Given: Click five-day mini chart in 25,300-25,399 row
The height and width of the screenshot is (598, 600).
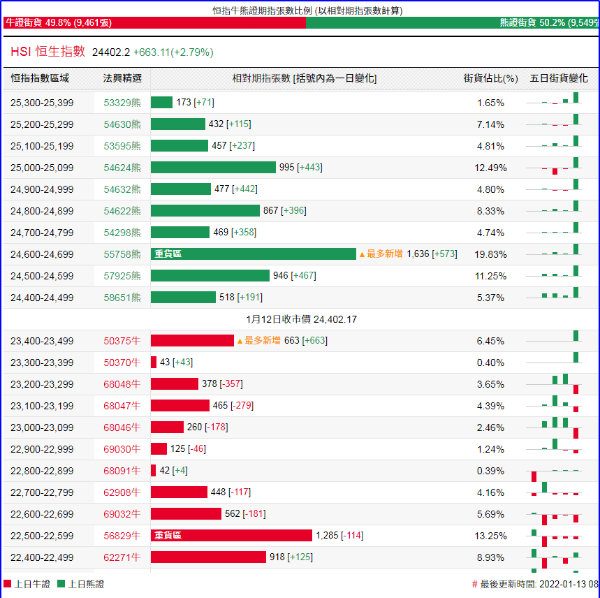Looking at the screenshot, I should [554, 98].
